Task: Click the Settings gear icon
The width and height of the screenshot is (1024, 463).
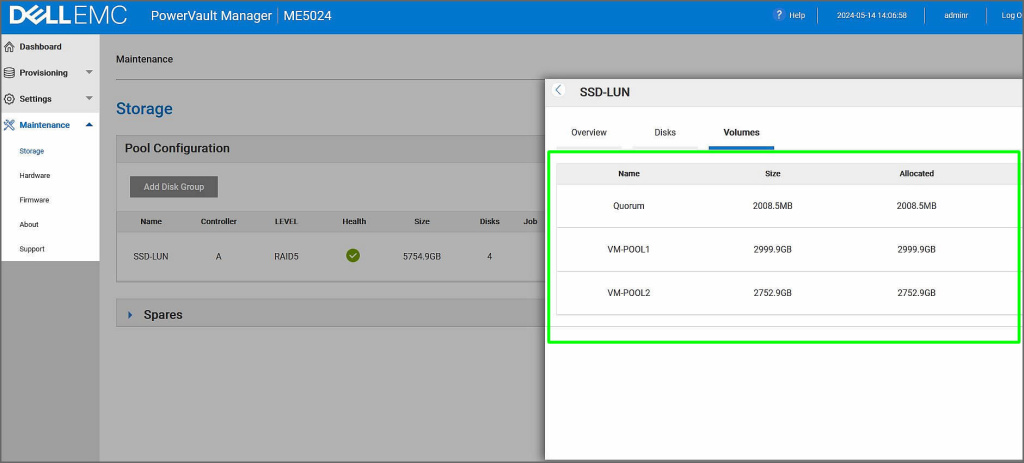Action: pos(10,99)
